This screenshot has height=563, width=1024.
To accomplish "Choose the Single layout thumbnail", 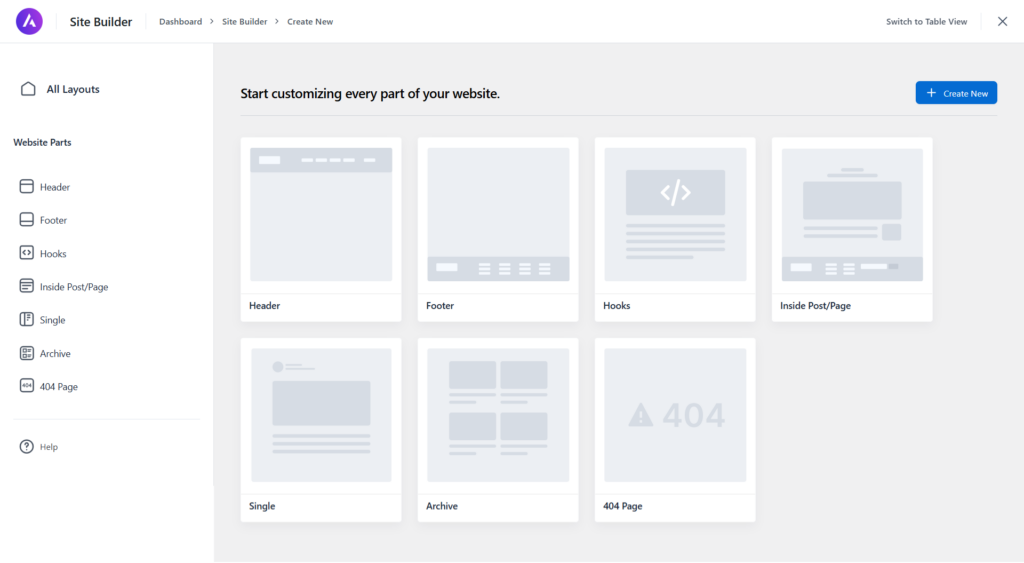I will point(321,415).
